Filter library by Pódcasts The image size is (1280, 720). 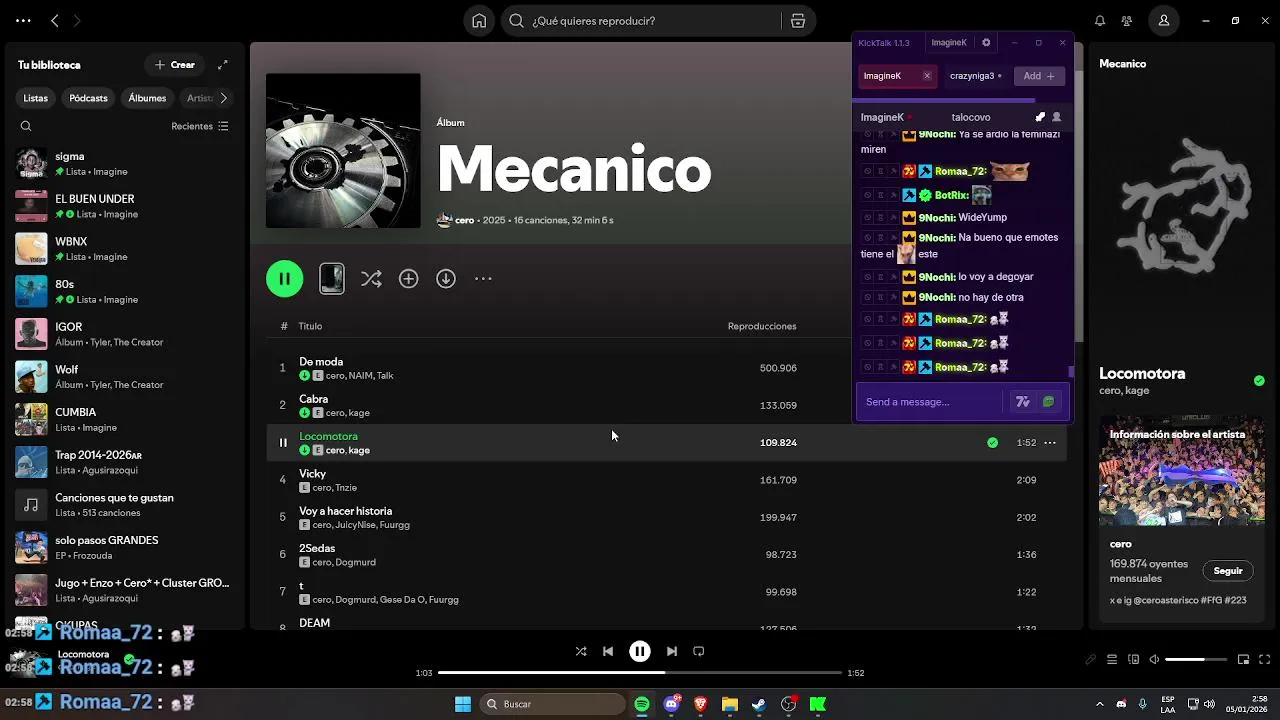(x=88, y=98)
